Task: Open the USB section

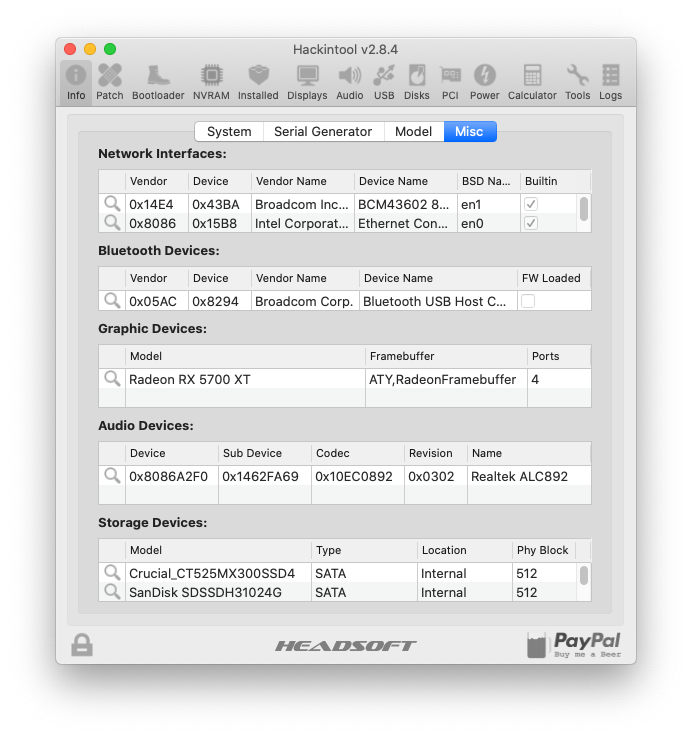Action: pos(384,83)
